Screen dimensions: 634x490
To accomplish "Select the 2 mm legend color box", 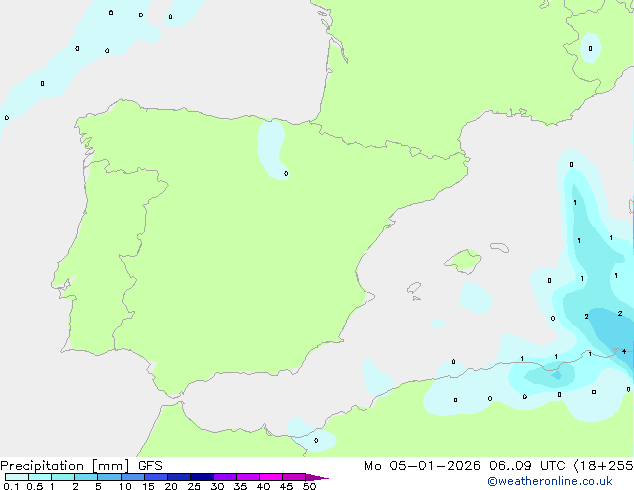I will point(86,477).
